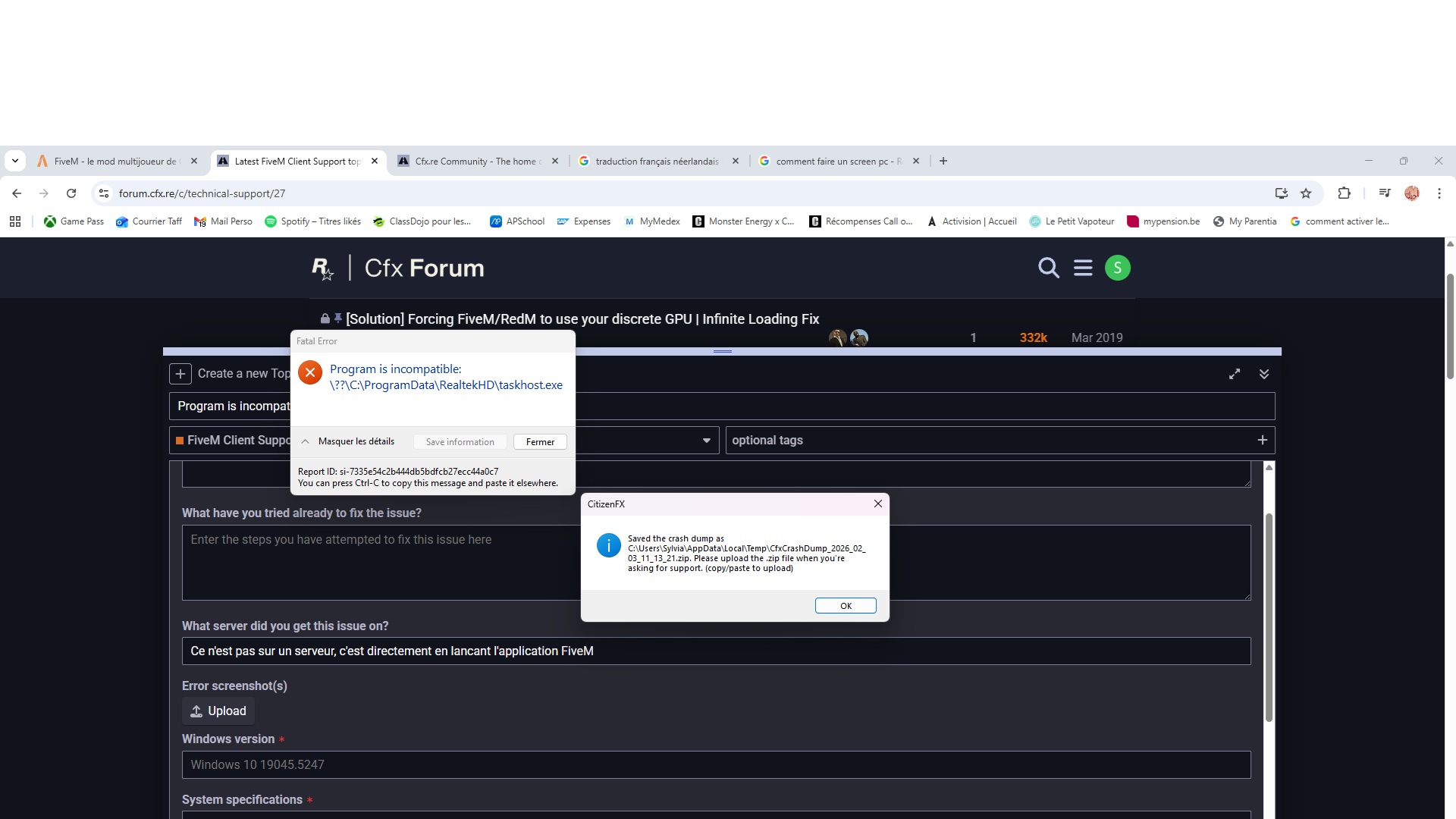This screenshot has height=819, width=1456.
Task: Expand the composer to fullscreen
Action: (x=1235, y=374)
